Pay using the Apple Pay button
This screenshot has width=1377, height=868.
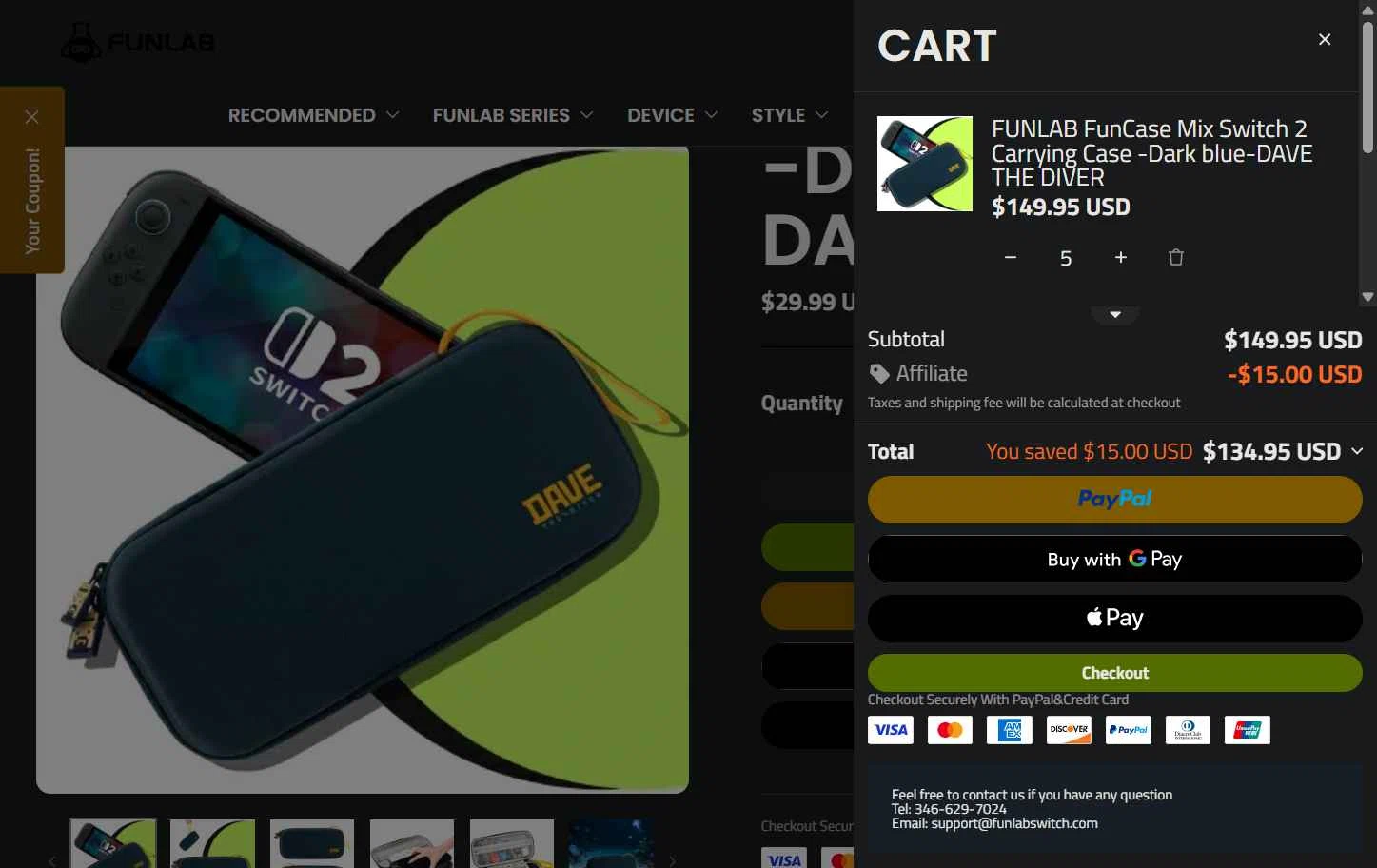coord(1115,619)
